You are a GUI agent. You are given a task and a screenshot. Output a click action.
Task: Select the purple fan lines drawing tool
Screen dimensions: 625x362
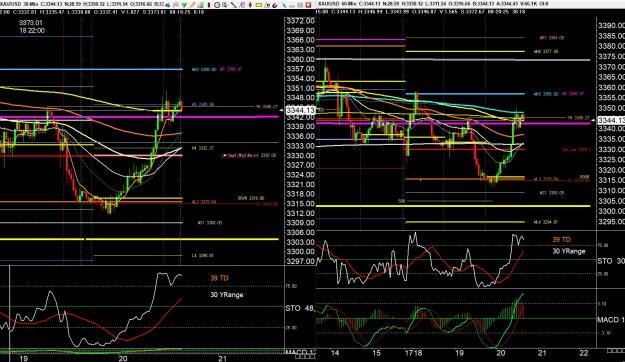[242, 5]
